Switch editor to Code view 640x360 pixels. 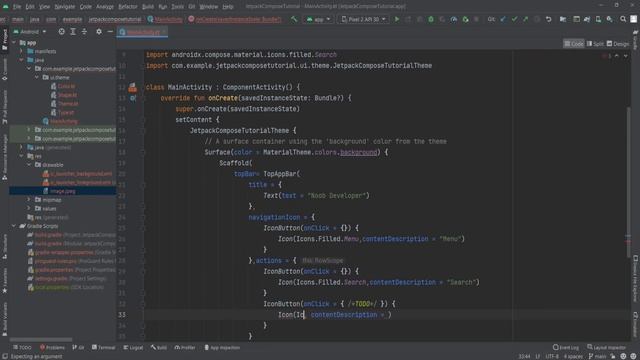574,44
